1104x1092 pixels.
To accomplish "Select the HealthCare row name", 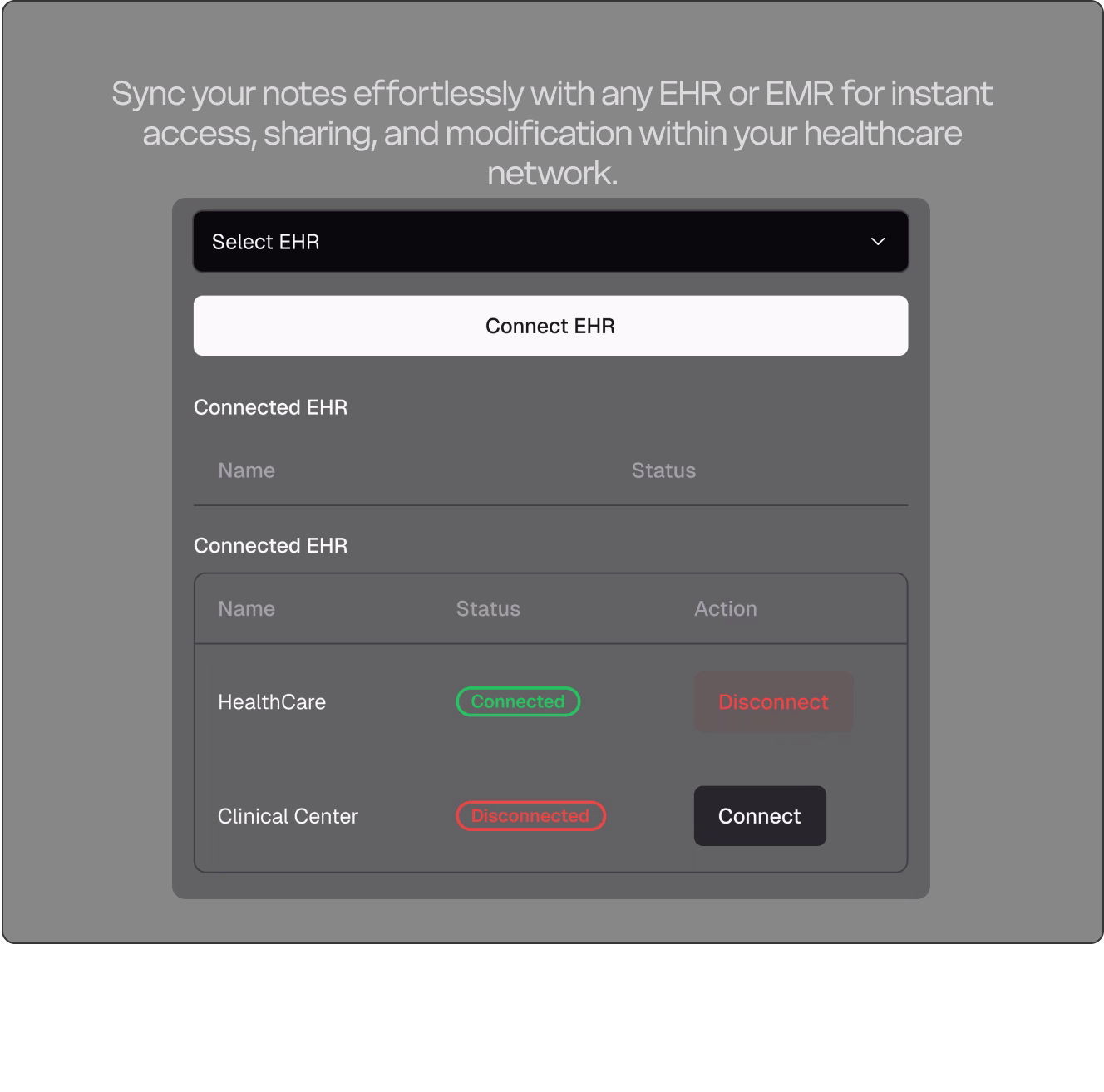I will click(x=272, y=702).
